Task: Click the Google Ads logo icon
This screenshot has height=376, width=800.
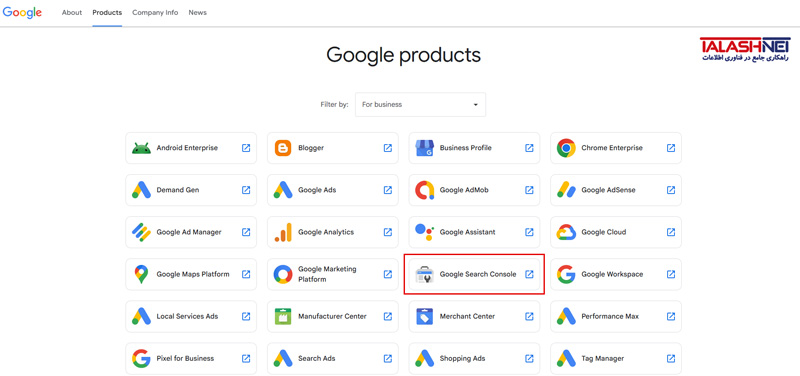Action: coord(283,190)
